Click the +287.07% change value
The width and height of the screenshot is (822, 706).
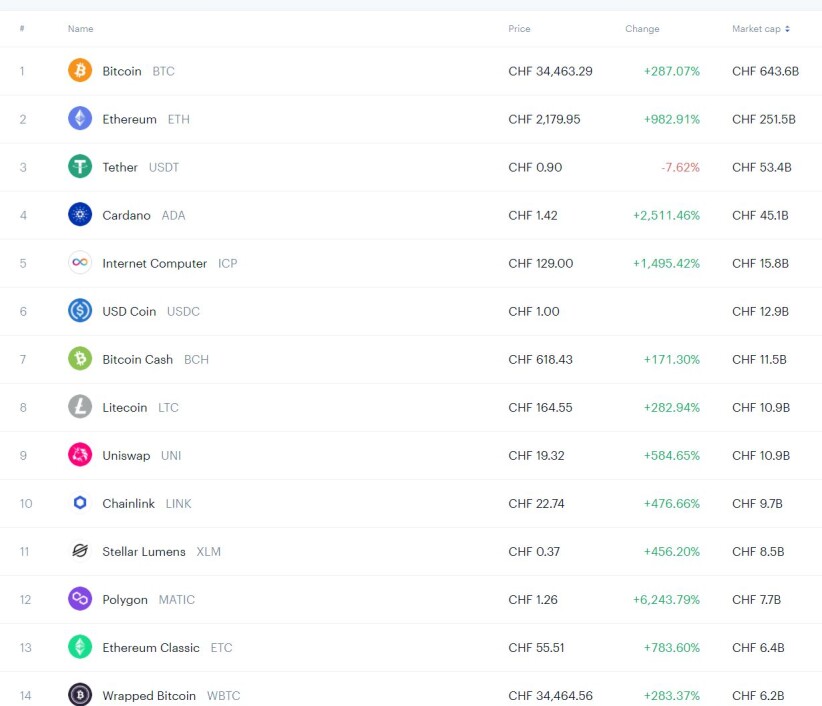pos(672,71)
